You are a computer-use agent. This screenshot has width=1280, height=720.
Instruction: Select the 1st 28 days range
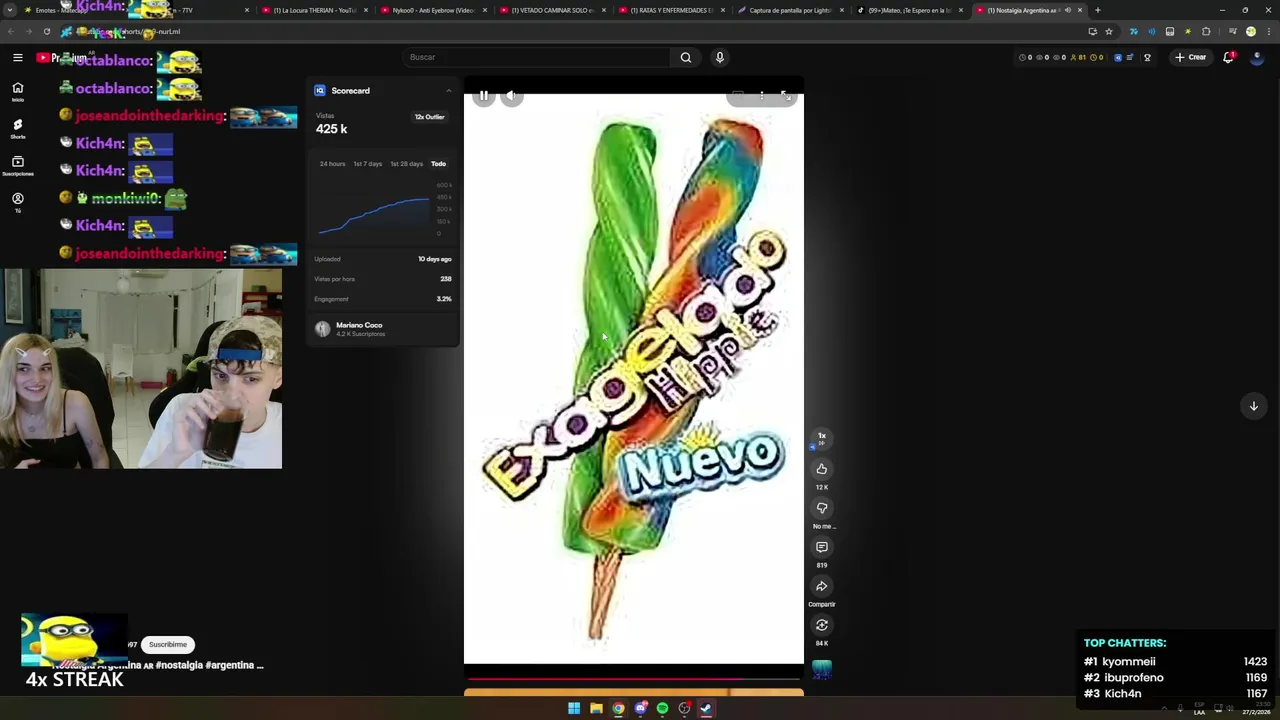coord(406,164)
